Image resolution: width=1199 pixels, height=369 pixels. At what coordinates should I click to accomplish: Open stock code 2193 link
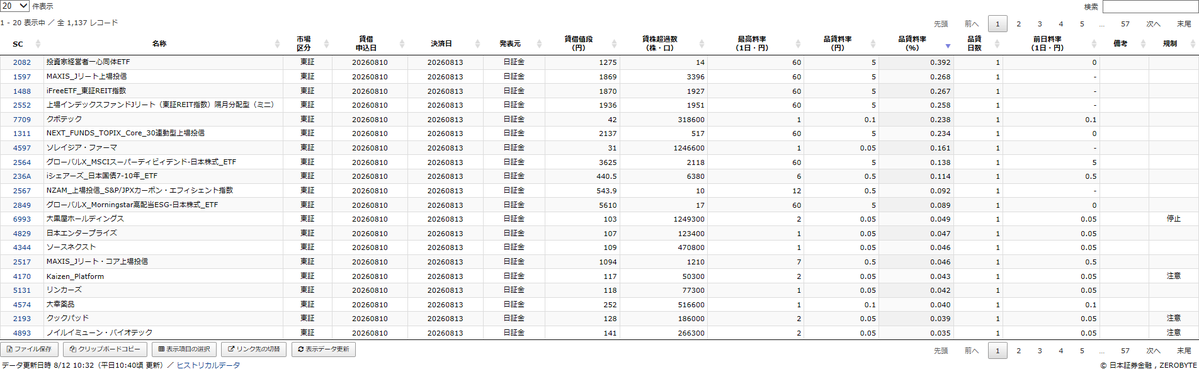pyautogui.click(x=22, y=319)
